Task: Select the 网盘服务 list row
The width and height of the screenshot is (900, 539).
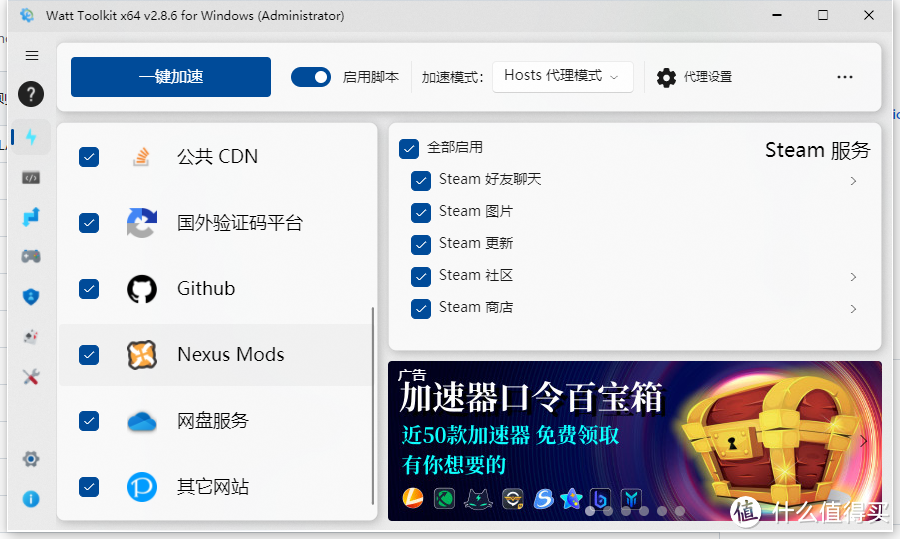Action: [215, 421]
